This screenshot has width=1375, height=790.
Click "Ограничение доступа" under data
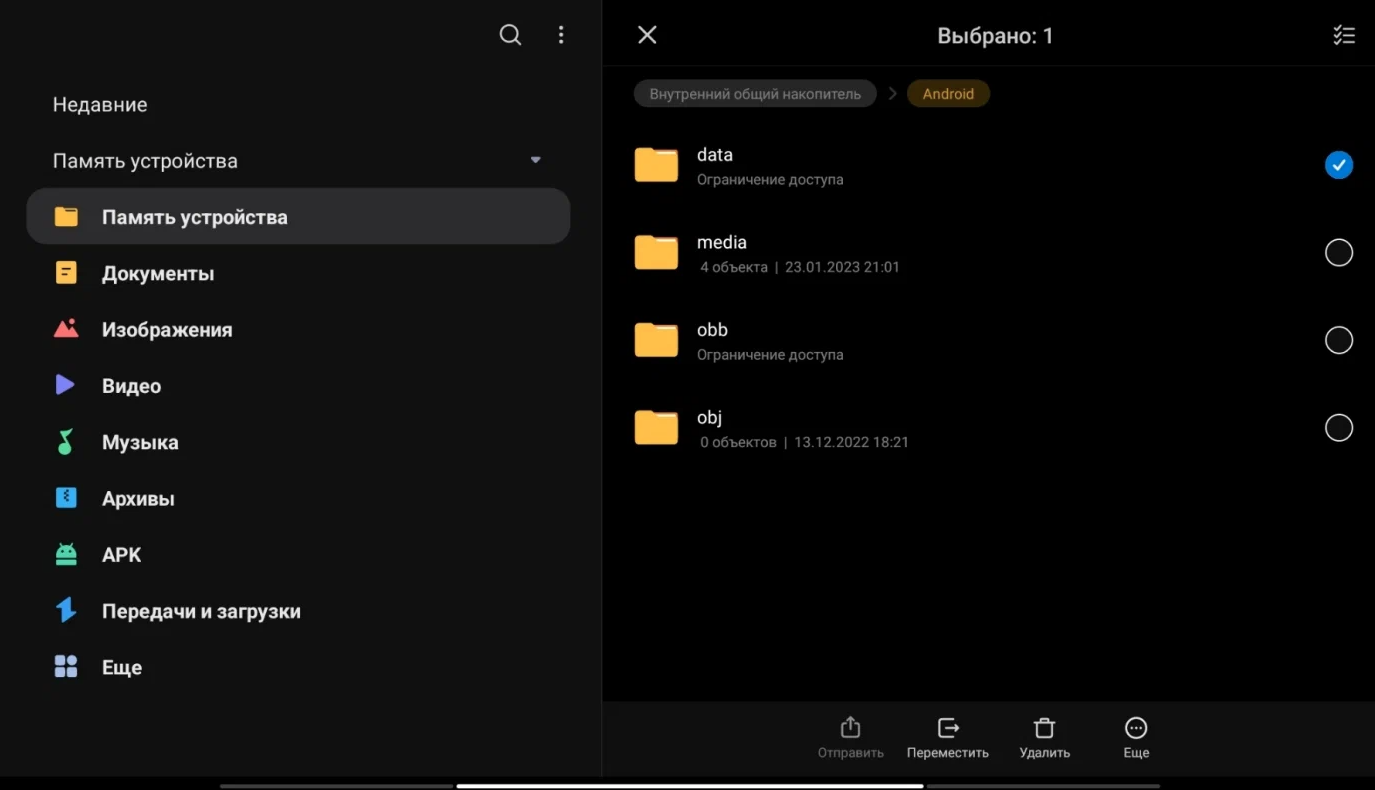[770, 180]
